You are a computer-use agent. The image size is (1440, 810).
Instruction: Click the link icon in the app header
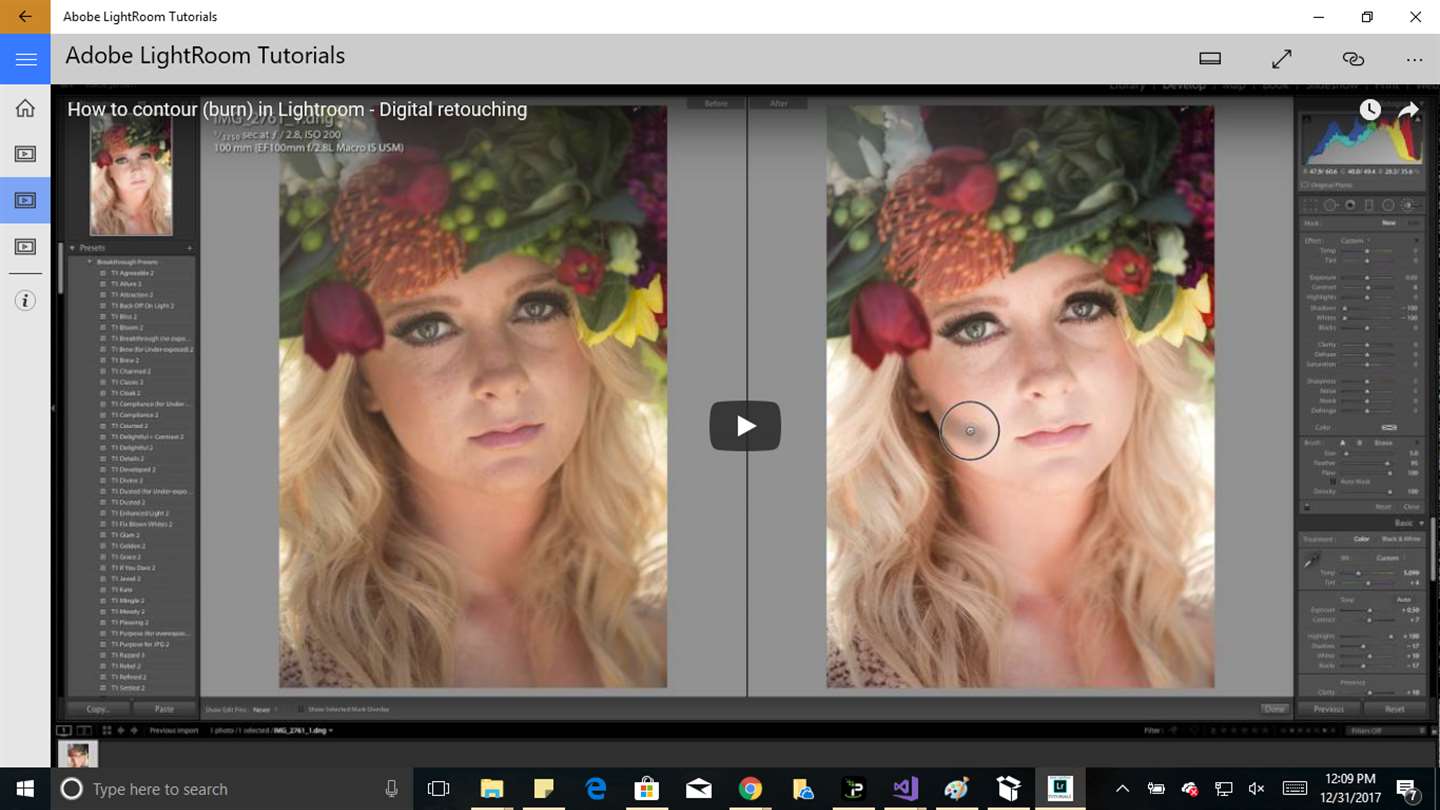[1353, 59]
